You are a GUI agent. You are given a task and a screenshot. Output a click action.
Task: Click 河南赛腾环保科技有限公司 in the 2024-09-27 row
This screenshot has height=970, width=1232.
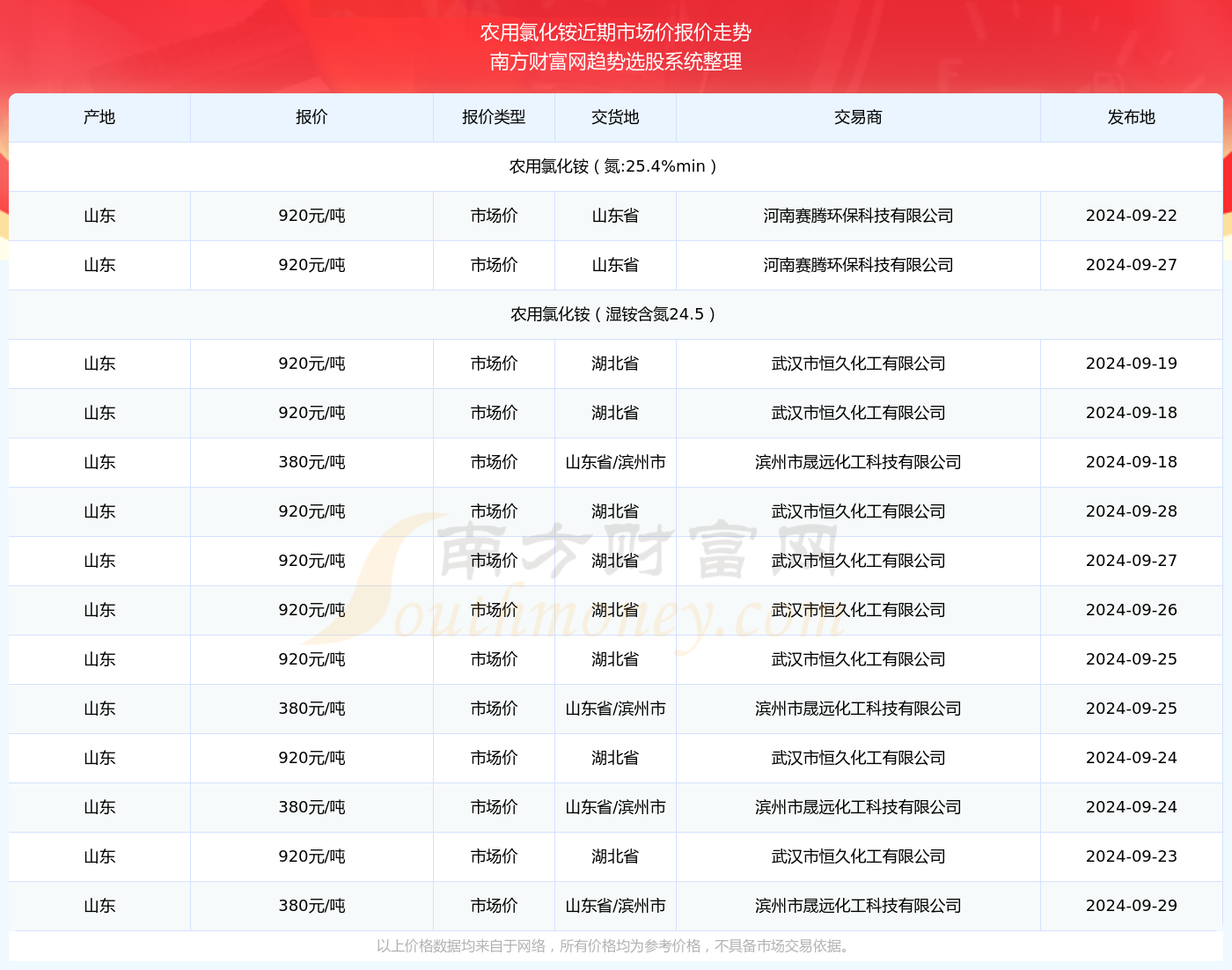858,265
